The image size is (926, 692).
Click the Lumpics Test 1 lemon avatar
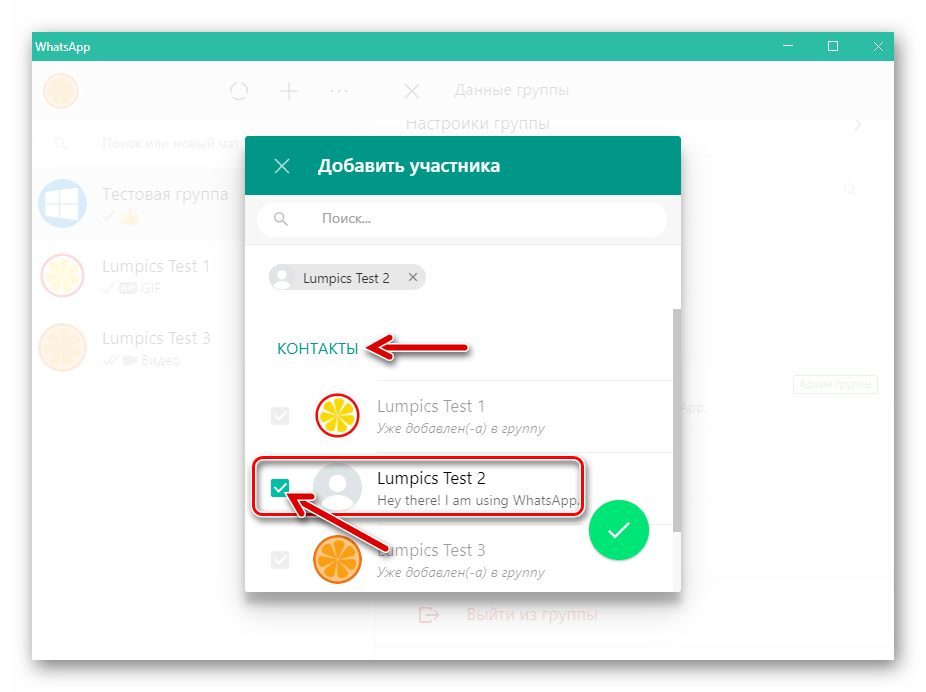[x=337, y=416]
